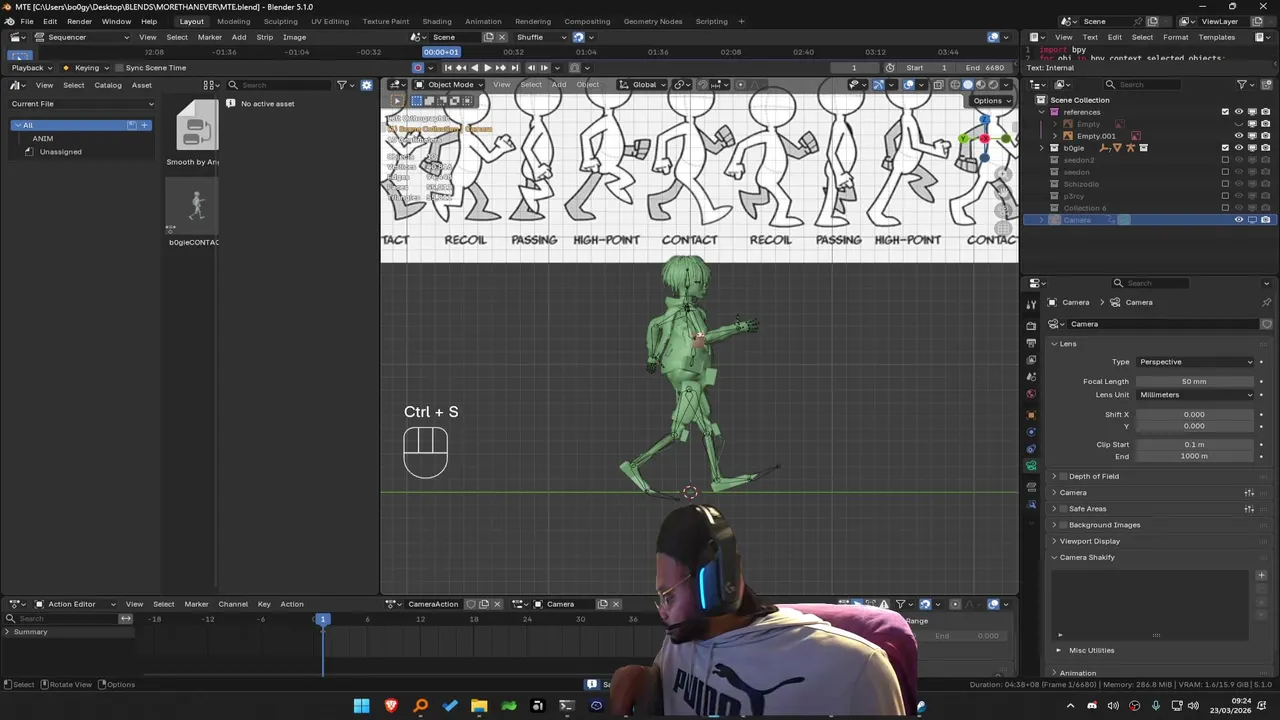Screen dimensions: 1280x720
Task: Click the new collection icon in outliner
Action: coord(1266,85)
